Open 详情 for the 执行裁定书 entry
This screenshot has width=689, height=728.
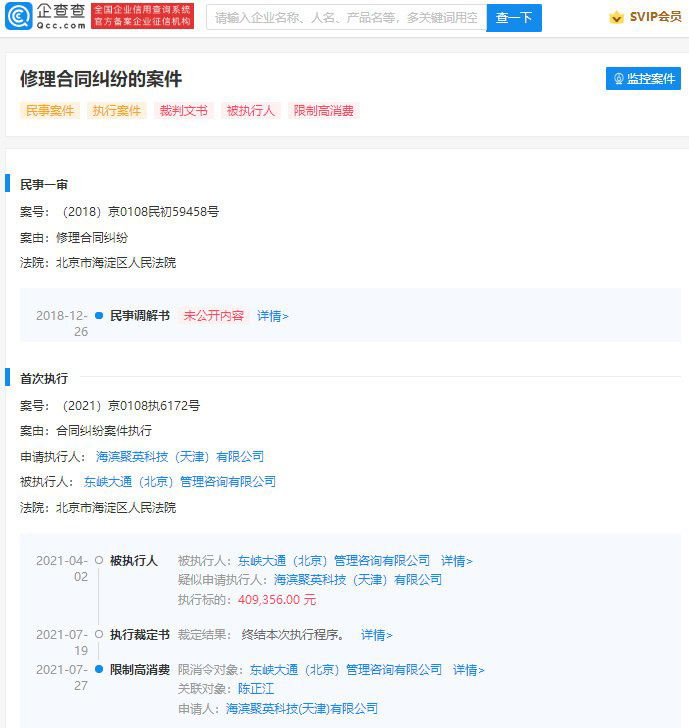(377, 635)
